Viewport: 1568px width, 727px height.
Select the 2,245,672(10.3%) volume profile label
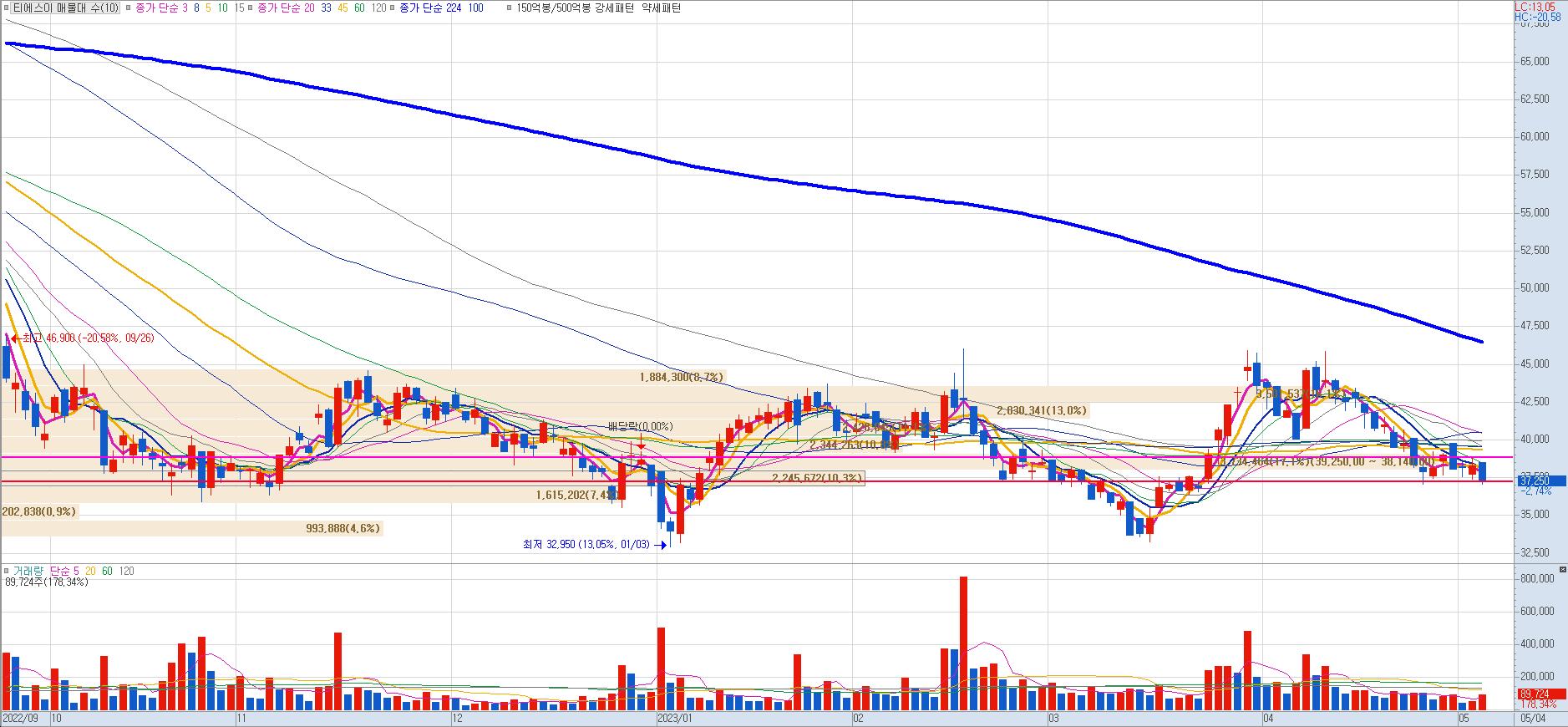click(818, 478)
